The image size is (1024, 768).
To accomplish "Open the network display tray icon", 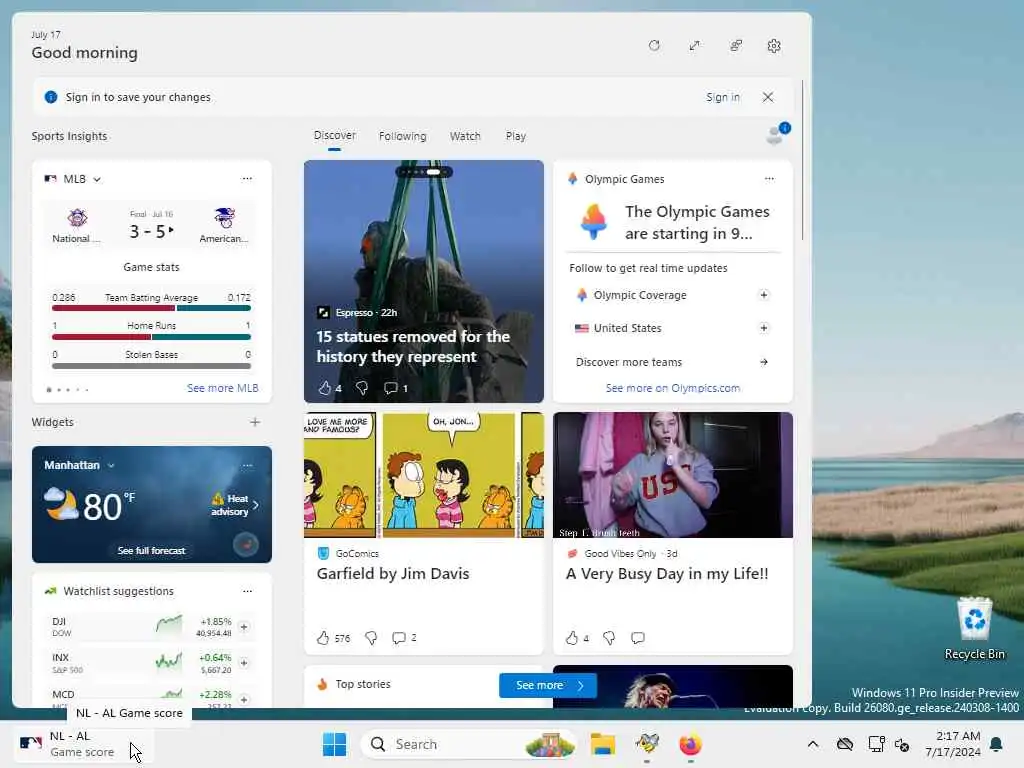I will [x=876, y=744].
